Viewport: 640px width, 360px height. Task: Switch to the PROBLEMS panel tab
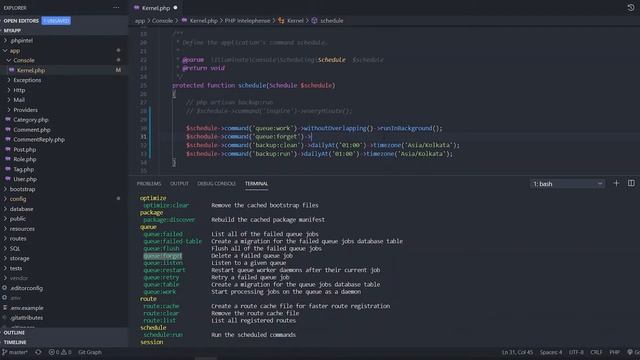149,184
